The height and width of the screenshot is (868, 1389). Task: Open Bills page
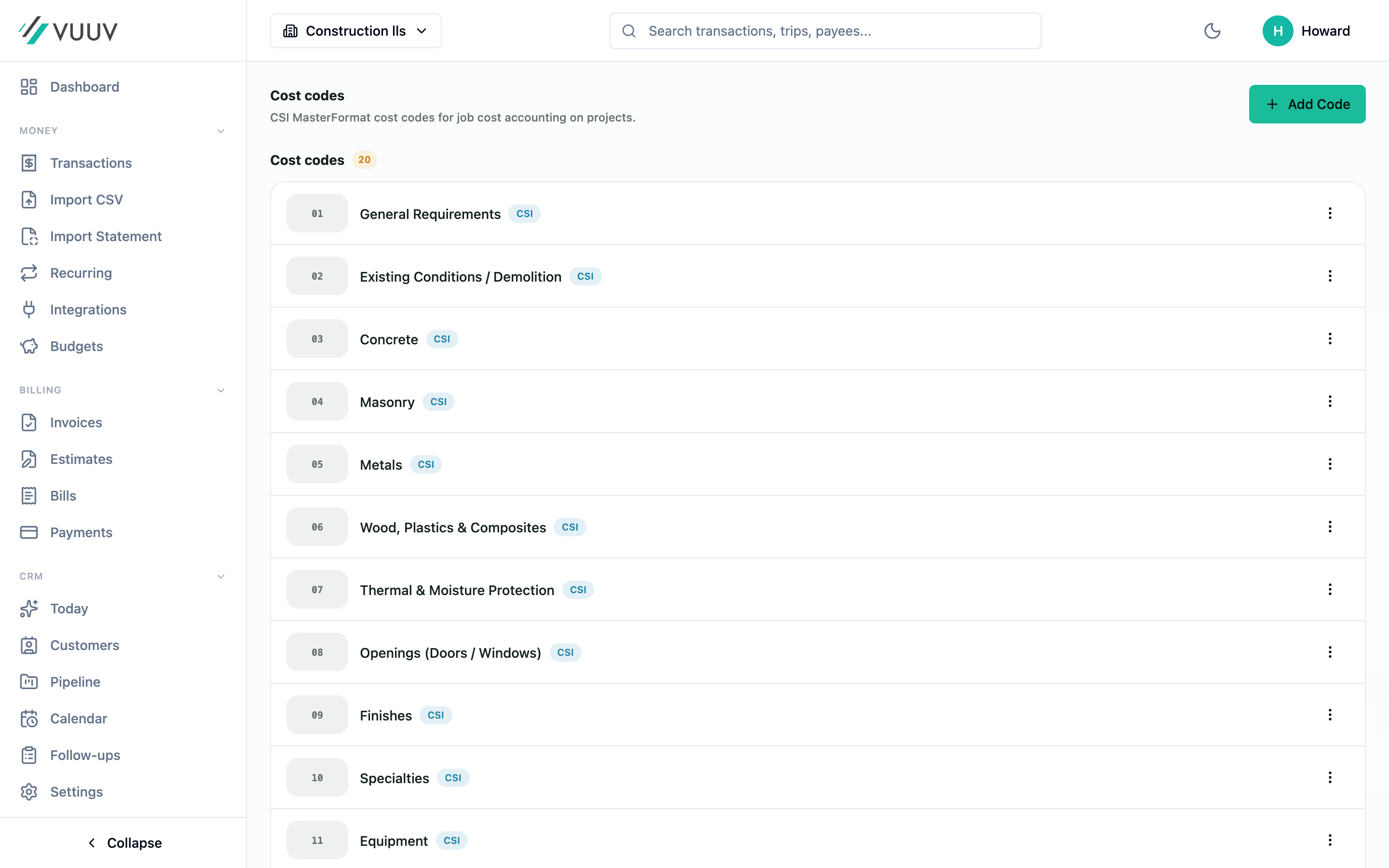(48, 496)
